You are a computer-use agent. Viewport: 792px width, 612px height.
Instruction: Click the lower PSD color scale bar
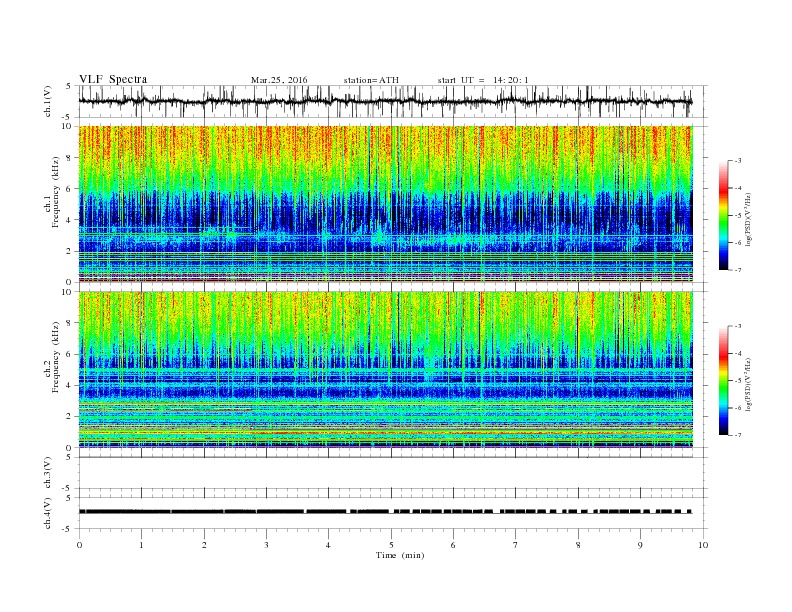[x=724, y=381]
